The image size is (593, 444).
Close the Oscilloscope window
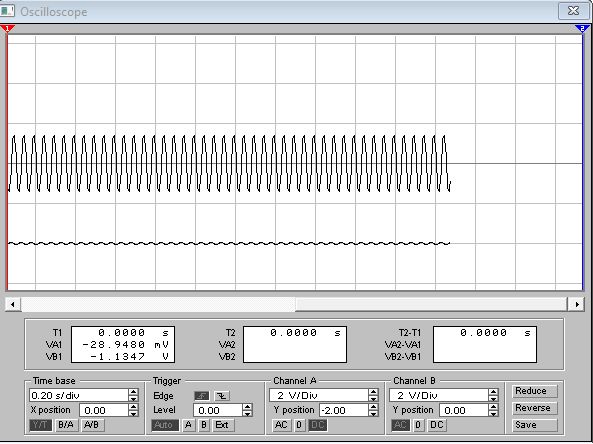click(573, 11)
